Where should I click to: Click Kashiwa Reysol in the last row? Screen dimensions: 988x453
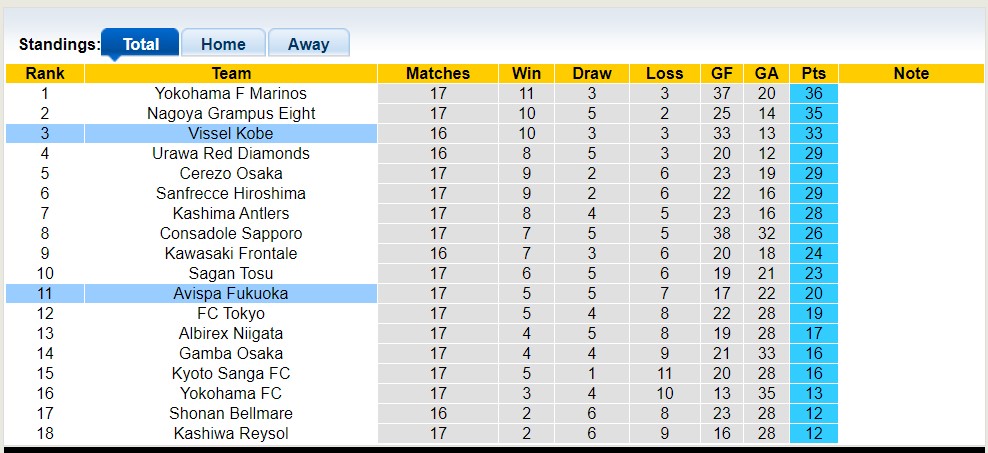click(231, 433)
